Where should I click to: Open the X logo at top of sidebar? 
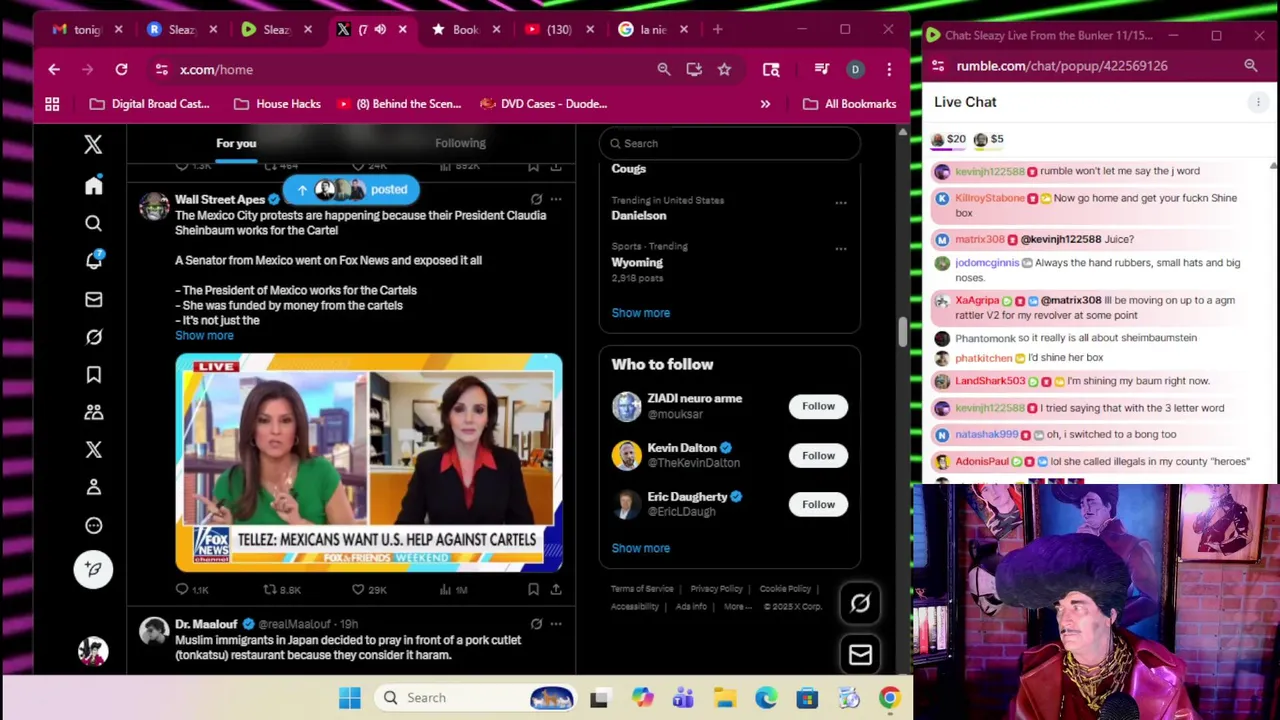(x=93, y=144)
